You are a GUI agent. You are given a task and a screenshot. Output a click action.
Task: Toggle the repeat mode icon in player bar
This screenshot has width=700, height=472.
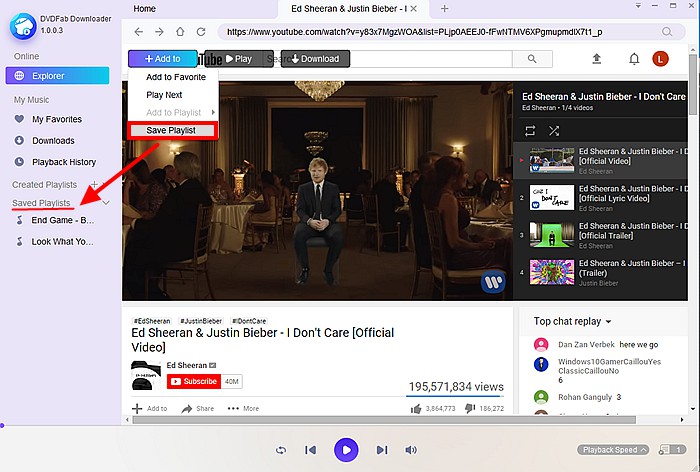(x=281, y=450)
